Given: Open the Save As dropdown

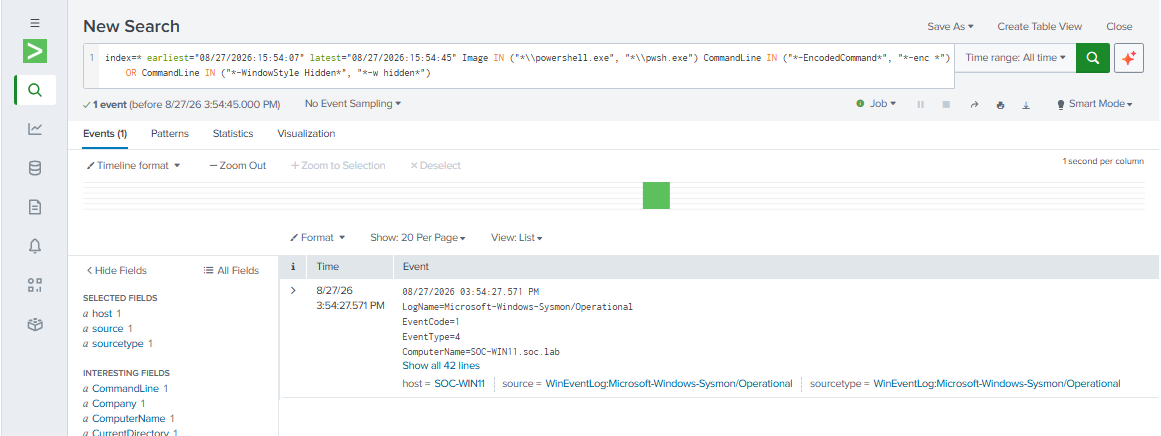Looking at the screenshot, I should [950, 26].
